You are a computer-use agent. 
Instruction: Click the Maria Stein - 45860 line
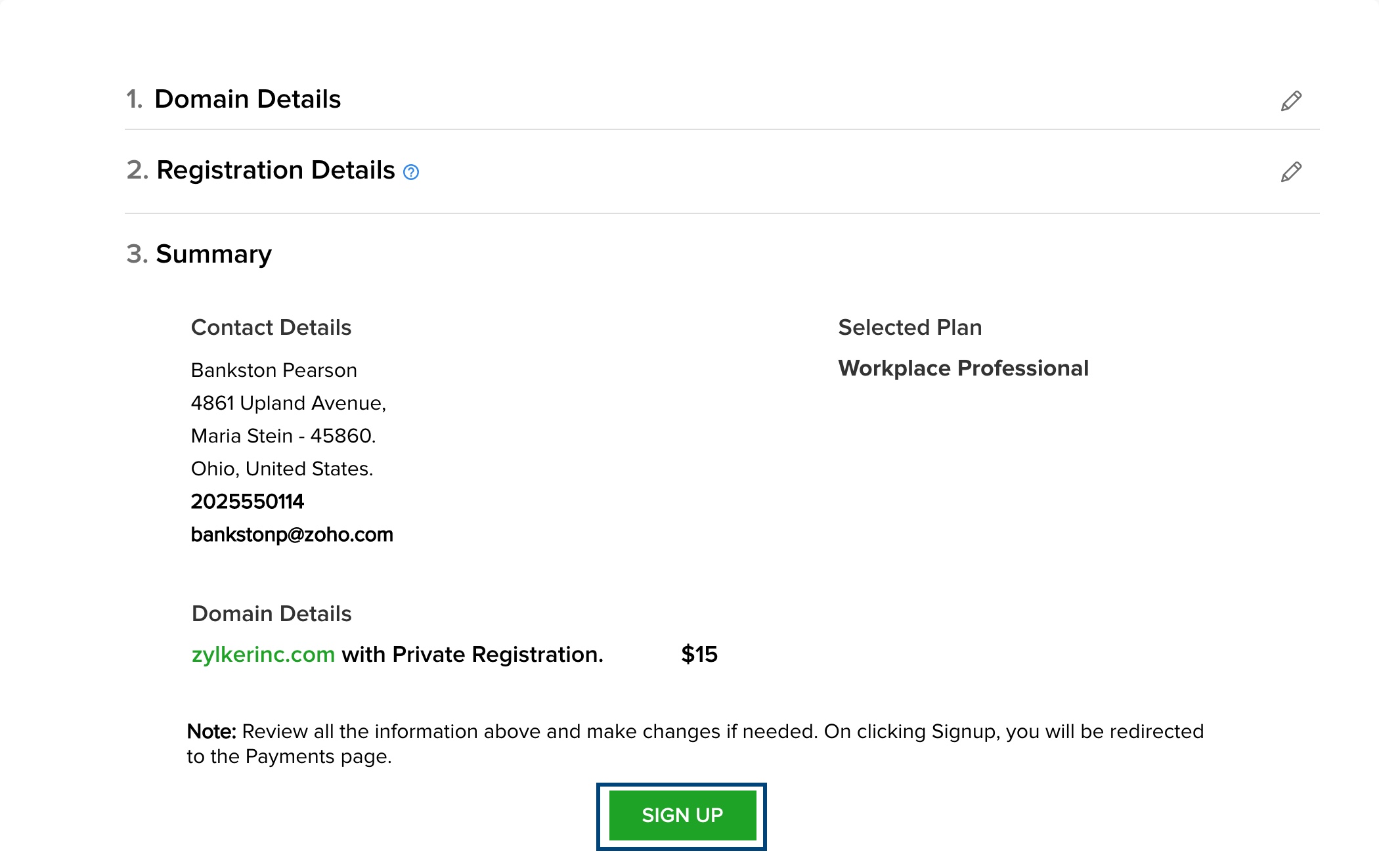[x=283, y=436]
